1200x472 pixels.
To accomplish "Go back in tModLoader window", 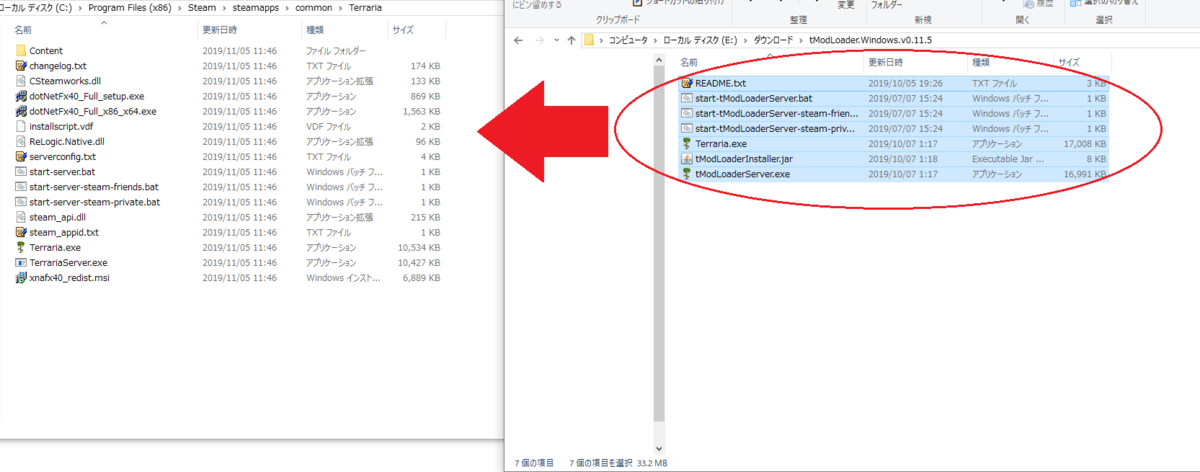I will click(519, 40).
